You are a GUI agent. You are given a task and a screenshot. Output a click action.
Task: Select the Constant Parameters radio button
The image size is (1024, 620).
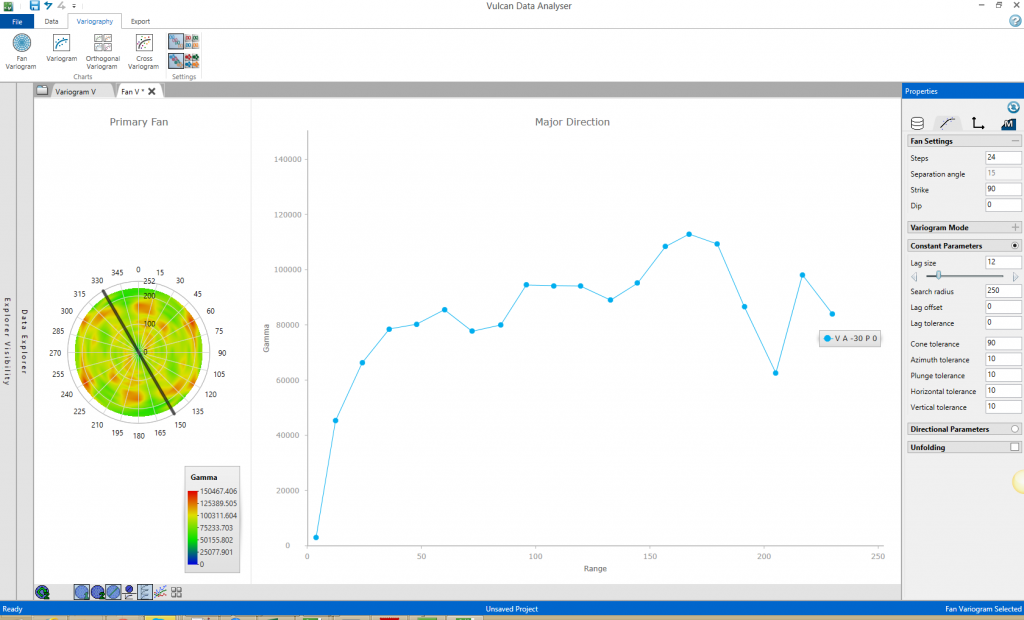[1015, 245]
